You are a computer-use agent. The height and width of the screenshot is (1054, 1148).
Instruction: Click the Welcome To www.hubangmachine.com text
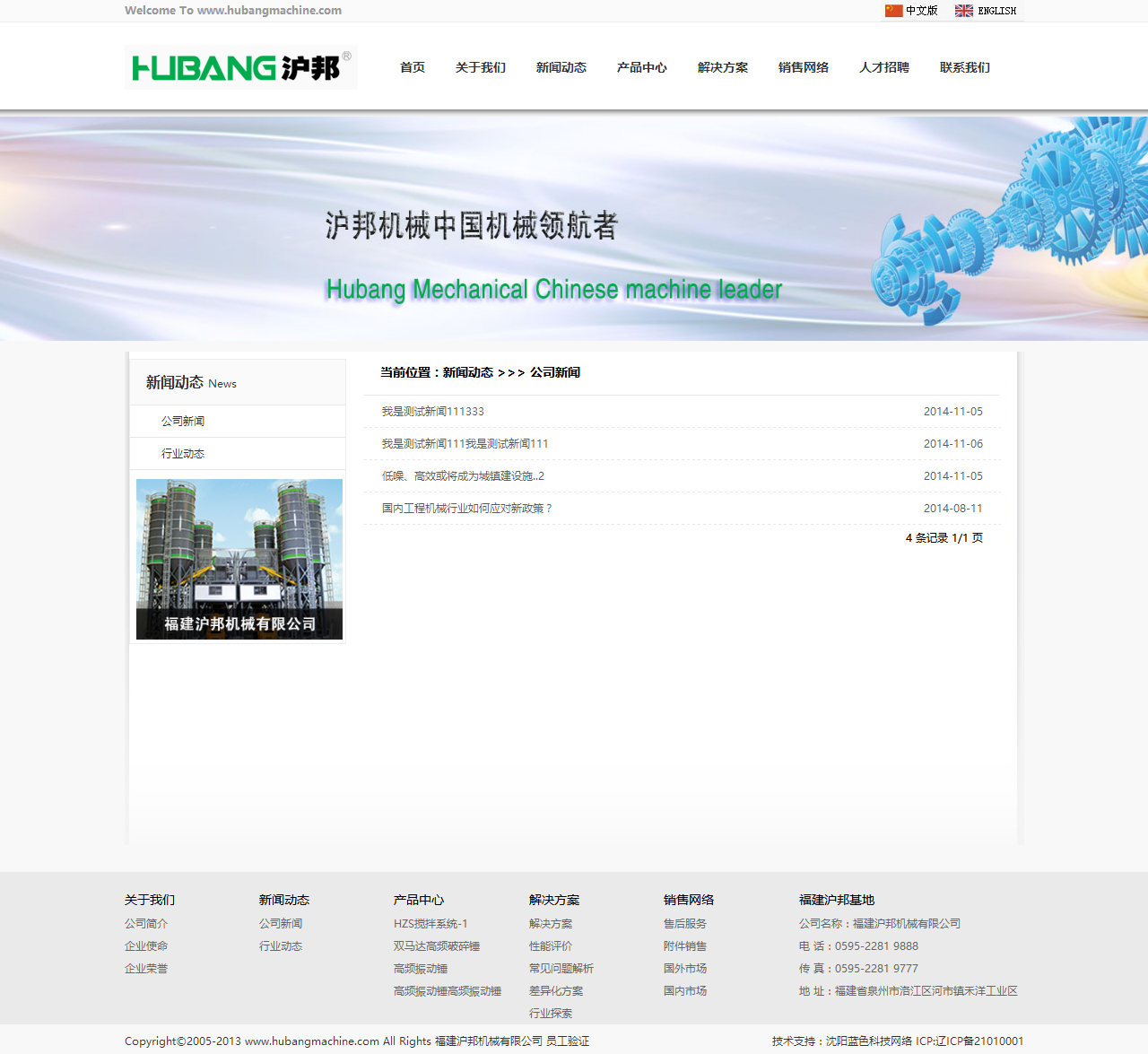(x=233, y=11)
